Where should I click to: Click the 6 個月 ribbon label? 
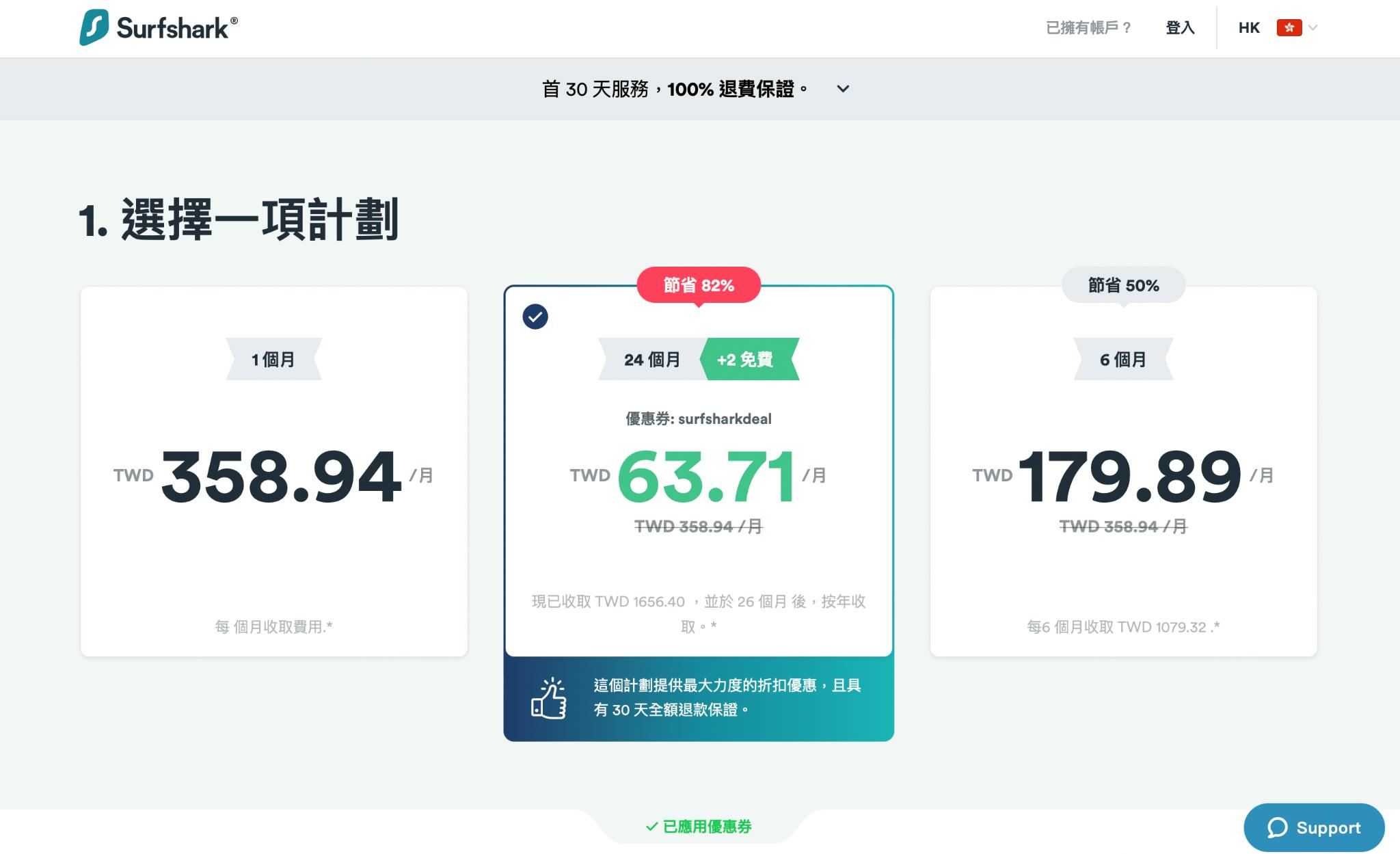pyautogui.click(x=1123, y=359)
